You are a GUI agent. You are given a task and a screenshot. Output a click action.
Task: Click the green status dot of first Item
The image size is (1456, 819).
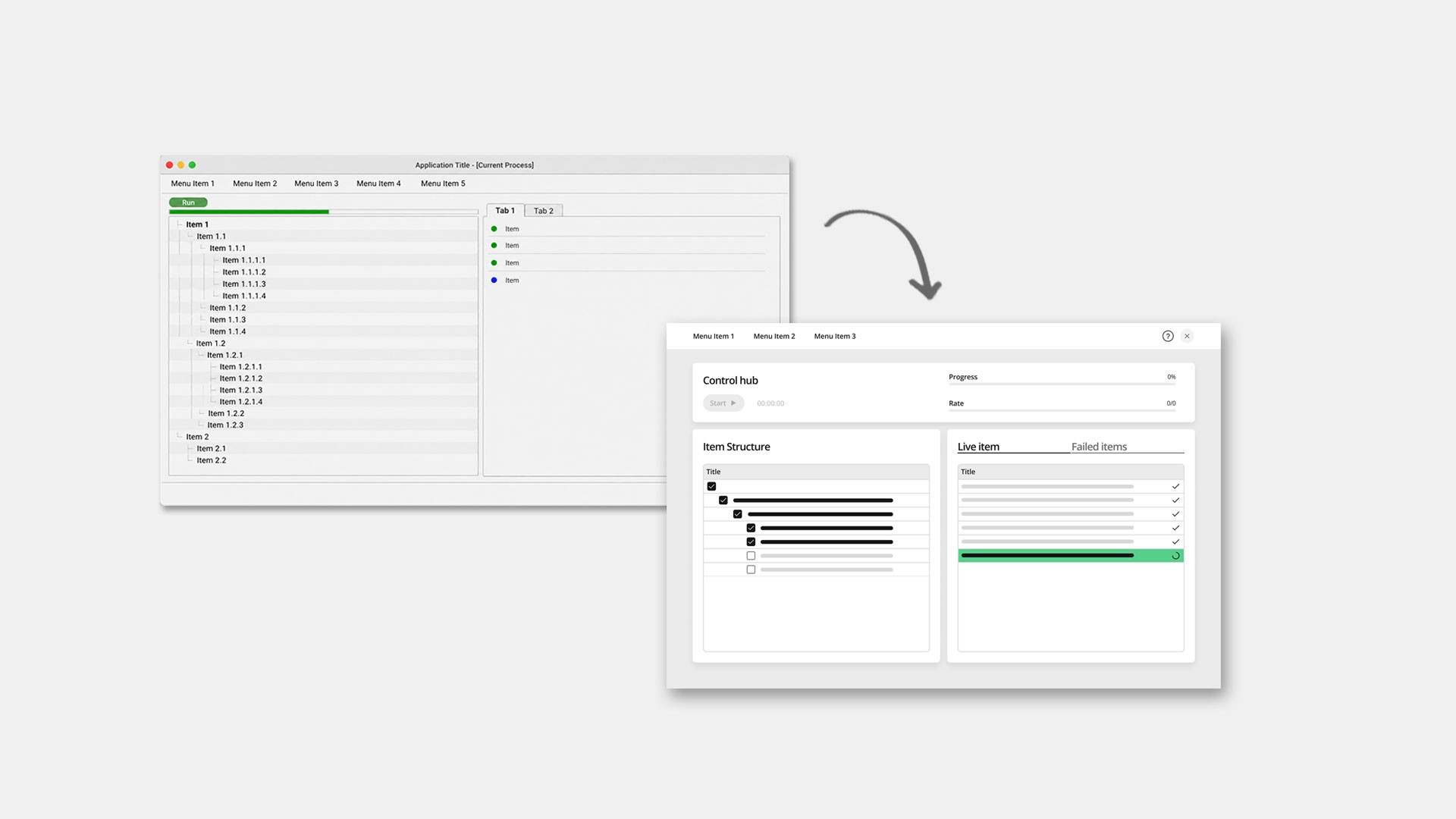pos(494,229)
